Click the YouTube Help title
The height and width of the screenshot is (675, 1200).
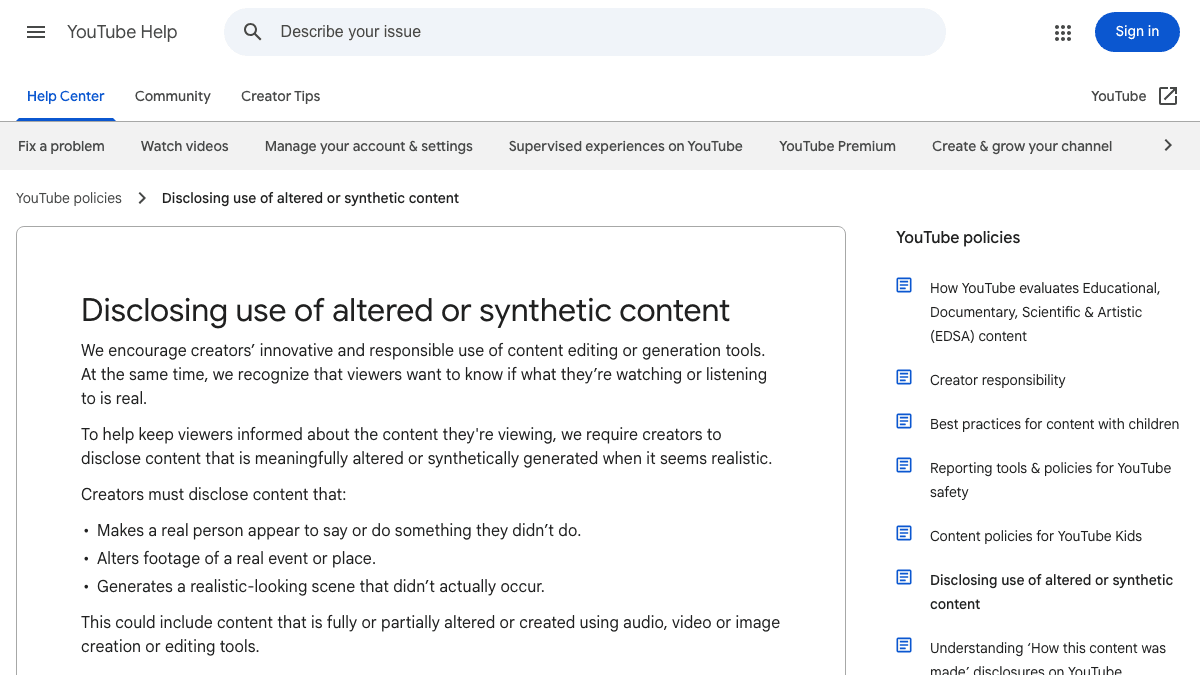pyautogui.click(x=122, y=32)
